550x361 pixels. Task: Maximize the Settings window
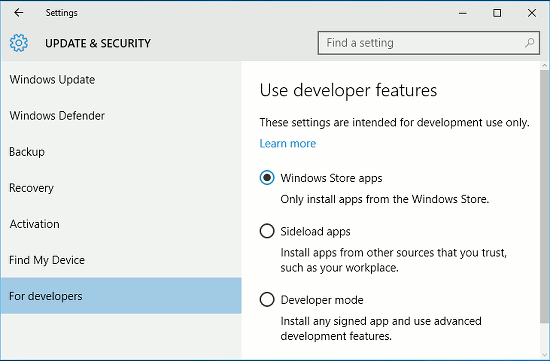[497, 13]
